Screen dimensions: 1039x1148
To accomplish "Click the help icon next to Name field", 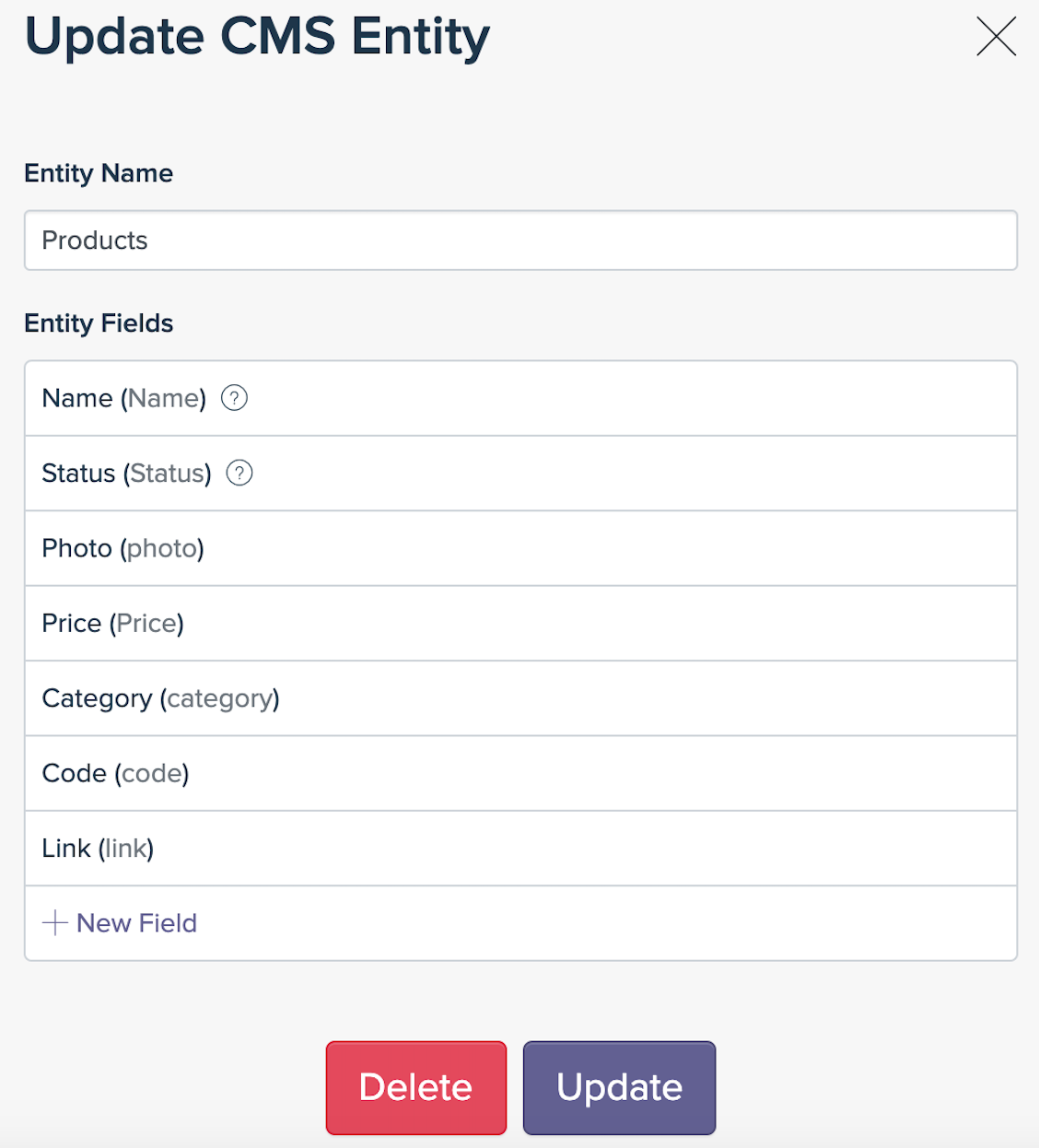I will point(234,398).
